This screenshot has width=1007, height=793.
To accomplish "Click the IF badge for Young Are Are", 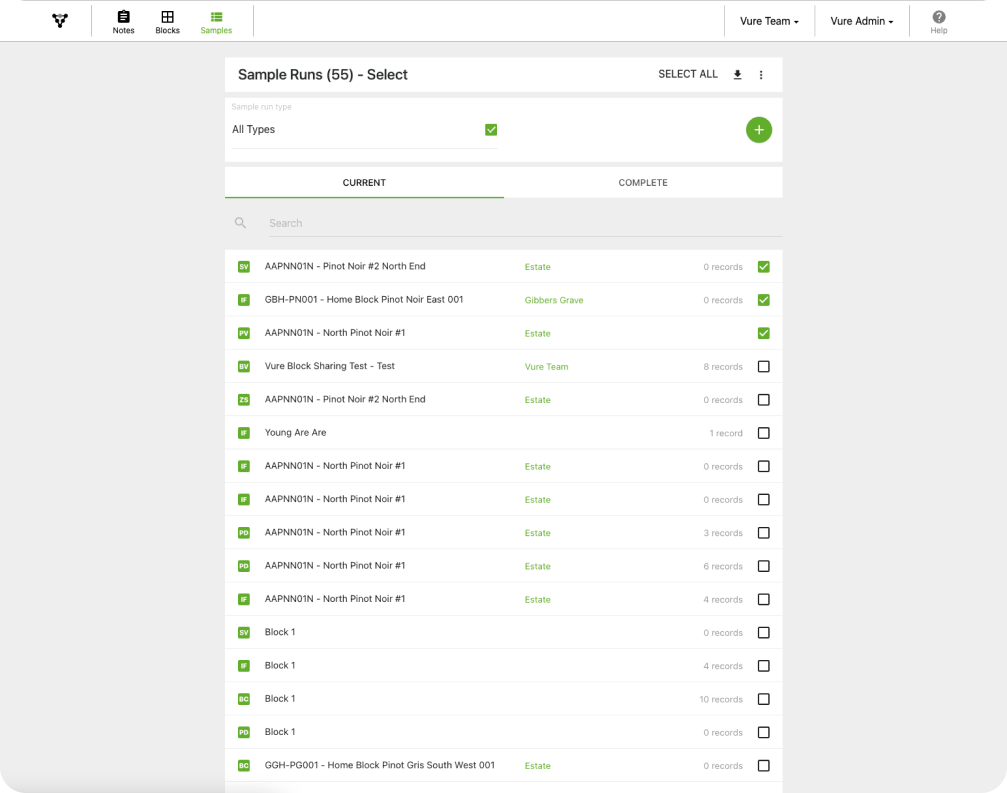I will tap(244, 433).
